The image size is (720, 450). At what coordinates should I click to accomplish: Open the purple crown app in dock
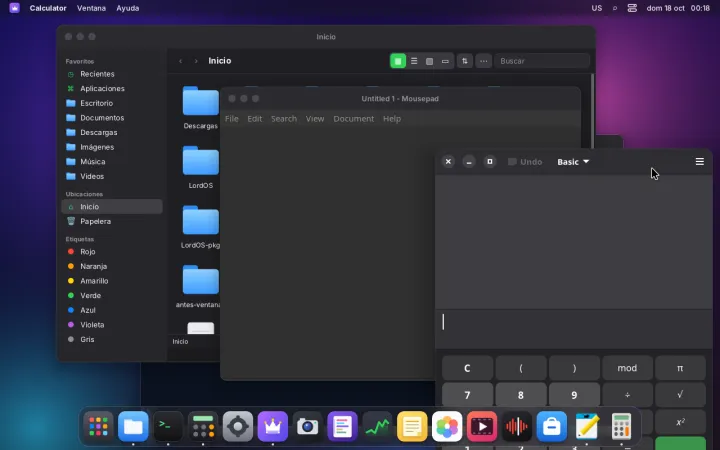point(273,427)
